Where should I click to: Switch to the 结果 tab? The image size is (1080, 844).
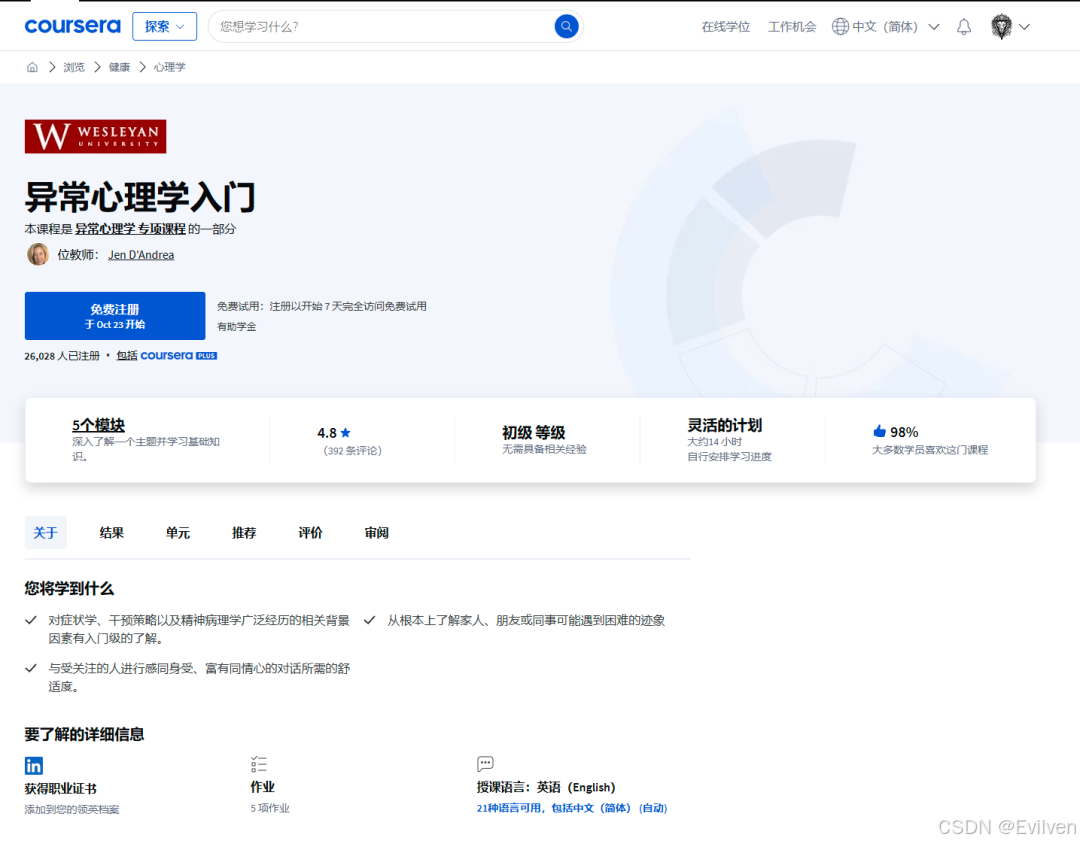[x=112, y=533]
